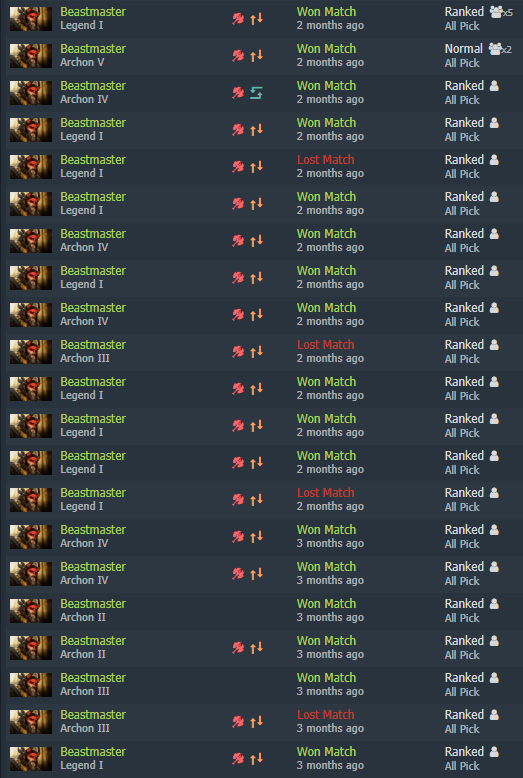Click solo player icon in the bottom row
Viewport: 523px width, 778px height.
[494, 752]
